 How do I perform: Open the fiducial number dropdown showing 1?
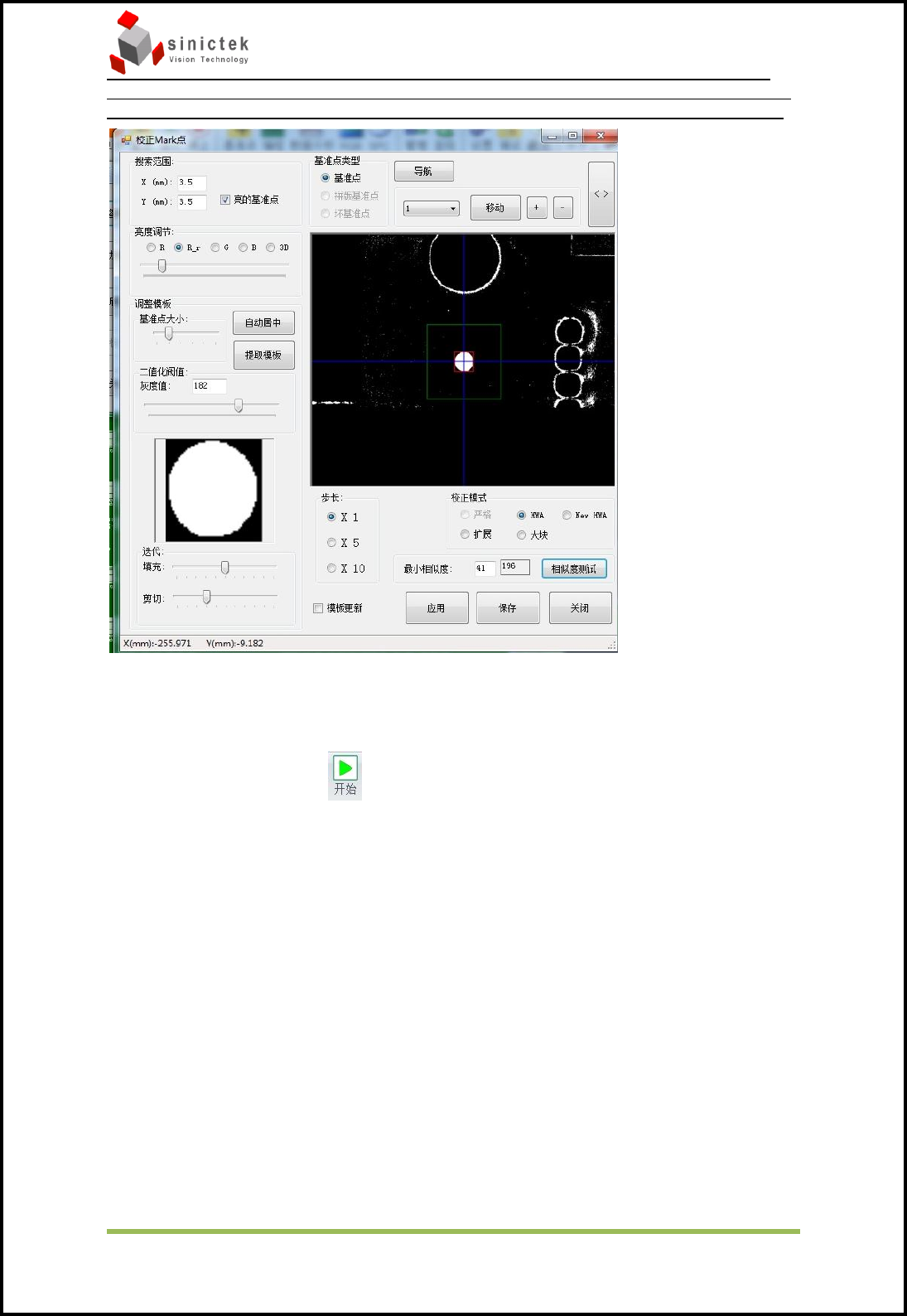[x=432, y=209]
